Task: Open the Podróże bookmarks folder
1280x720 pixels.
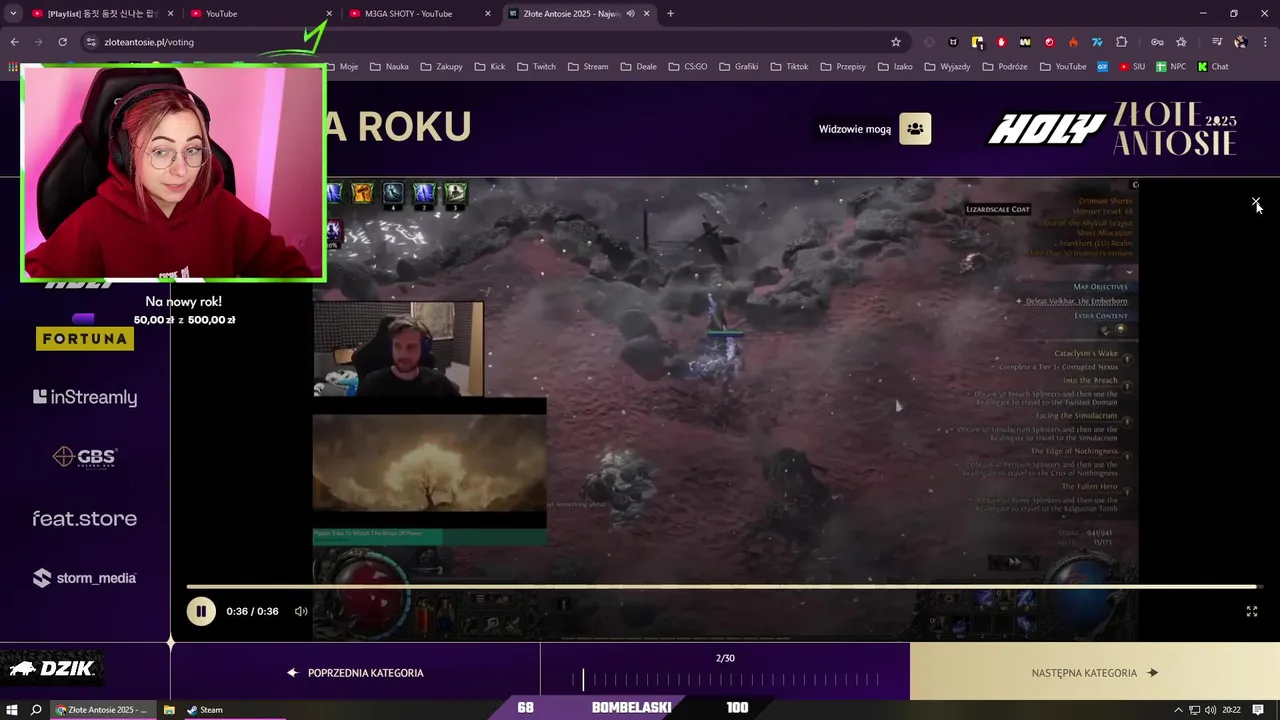Action: coord(1005,67)
